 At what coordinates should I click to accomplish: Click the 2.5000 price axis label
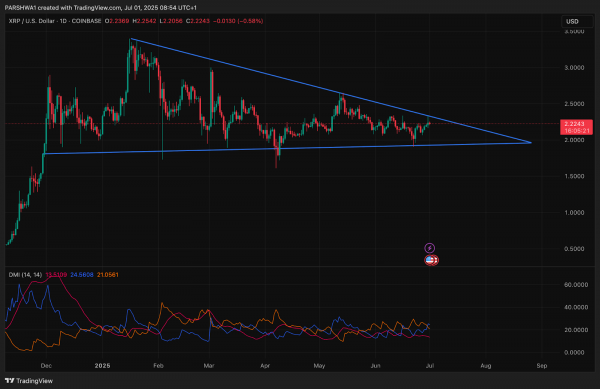pyautogui.click(x=574, y=104)
